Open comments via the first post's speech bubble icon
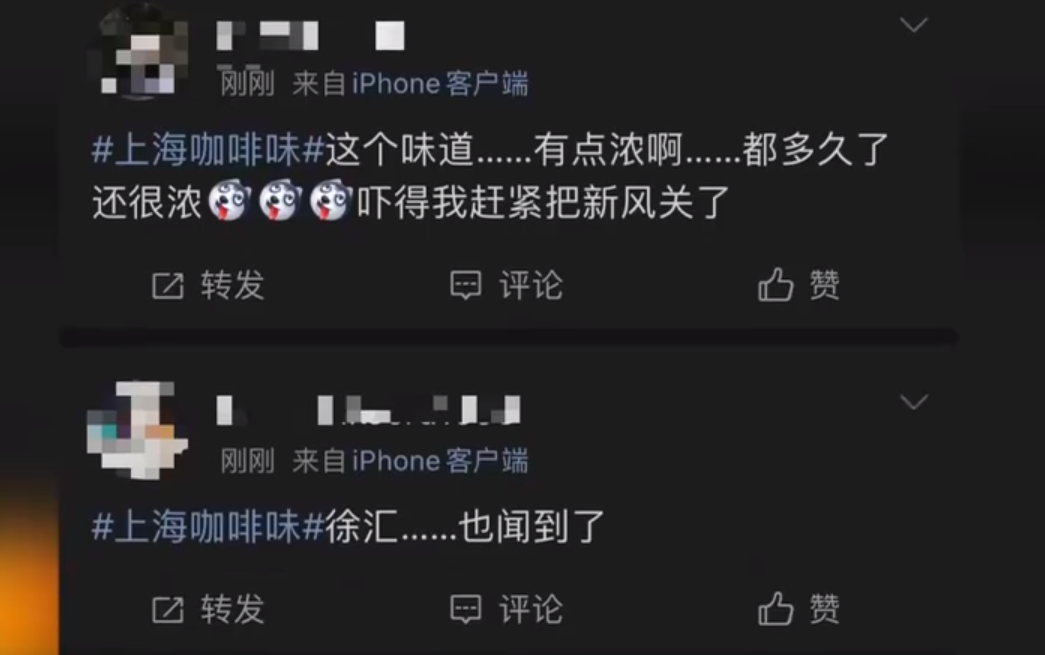The image size is (1045, 655). tap(465, 286)
